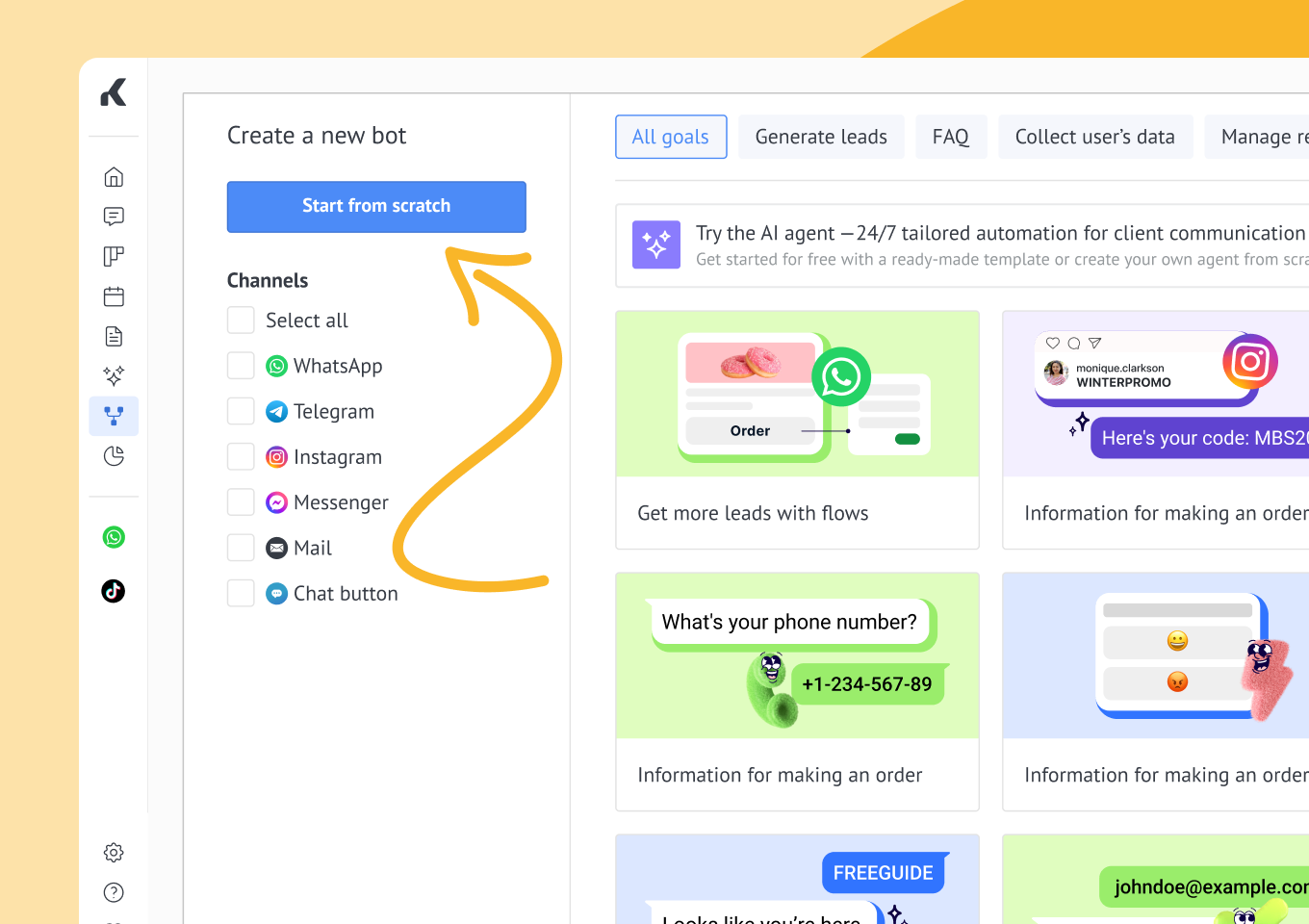Click the Start from scratch button
The height and width of the screenshot is (924, 1309).
coord(376,207)
